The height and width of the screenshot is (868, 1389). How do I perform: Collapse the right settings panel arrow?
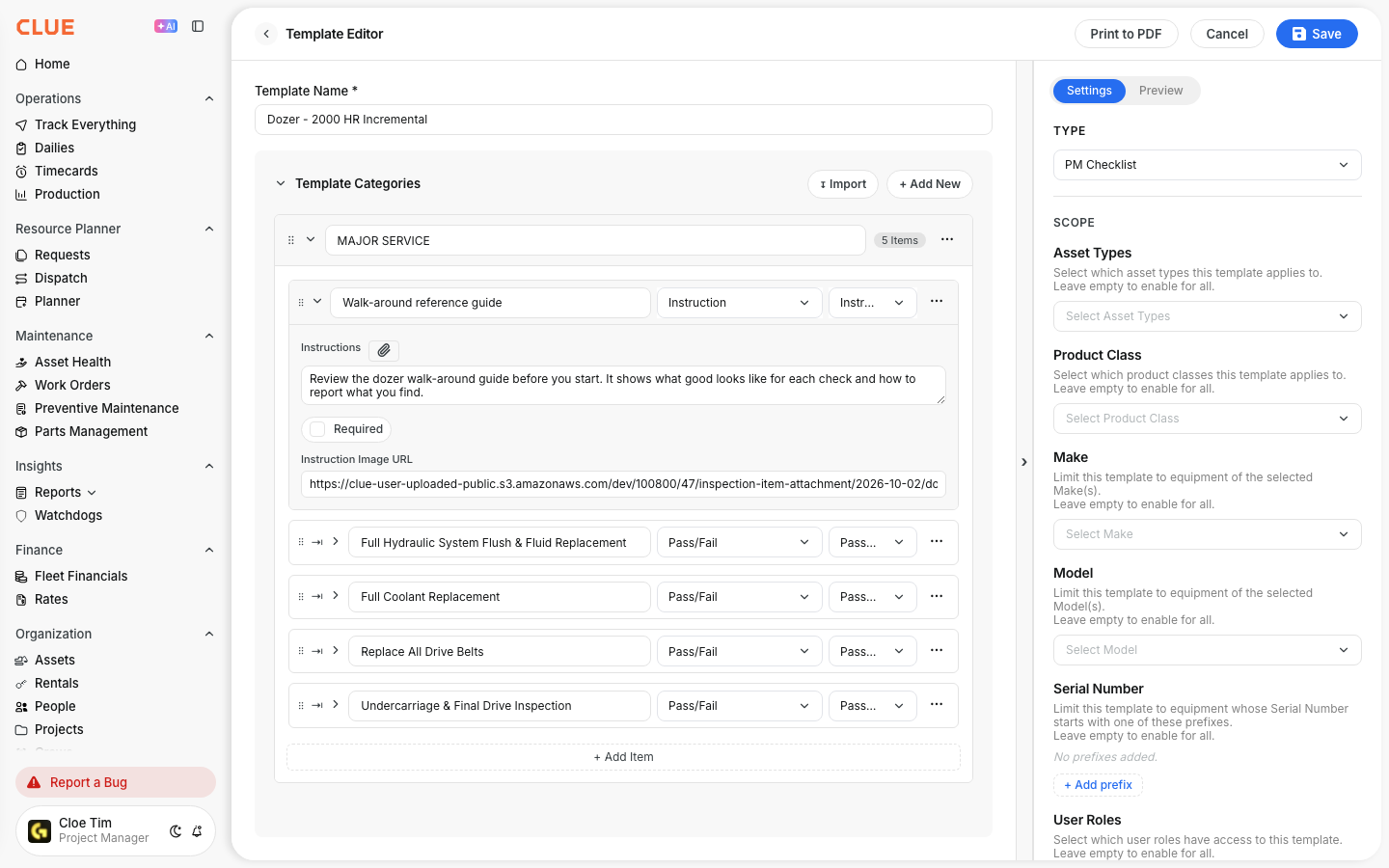1024,462
